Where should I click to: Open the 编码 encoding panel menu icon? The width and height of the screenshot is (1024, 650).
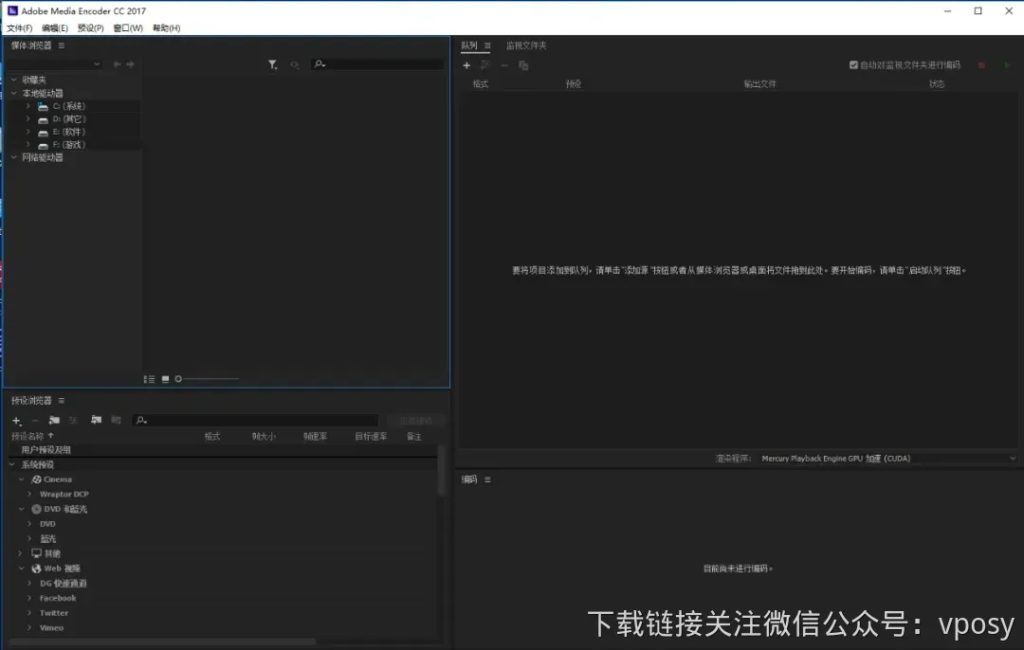pyautogui.click(x=487, y=479)
